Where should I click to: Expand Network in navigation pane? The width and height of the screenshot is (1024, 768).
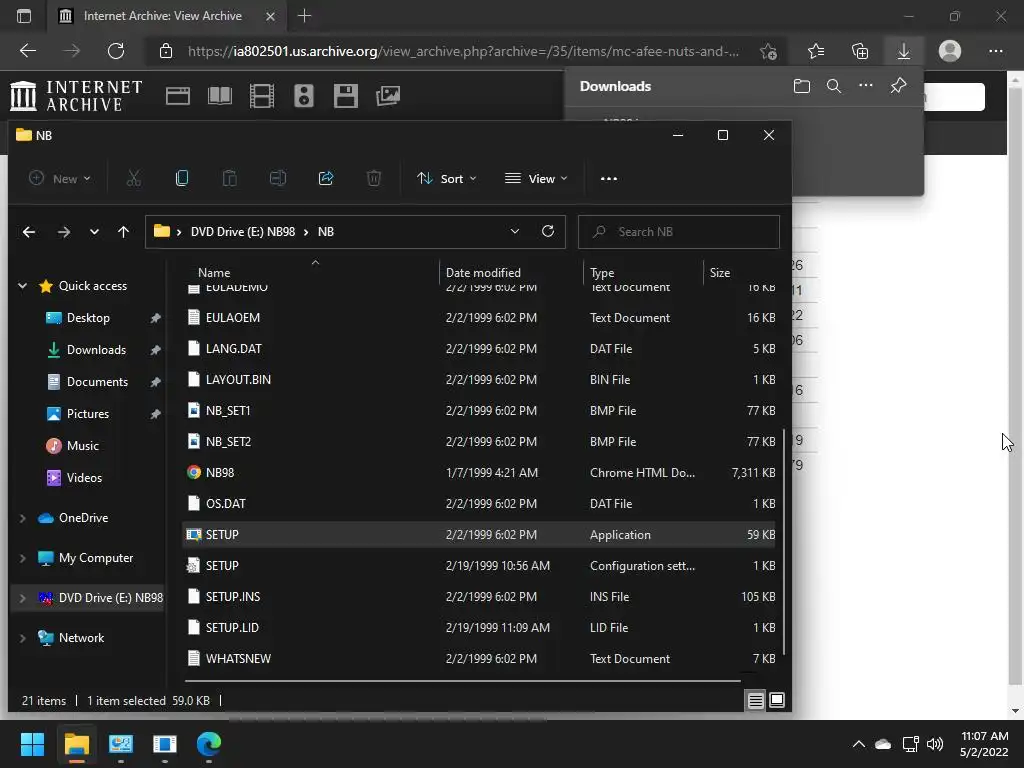[22, 638]
